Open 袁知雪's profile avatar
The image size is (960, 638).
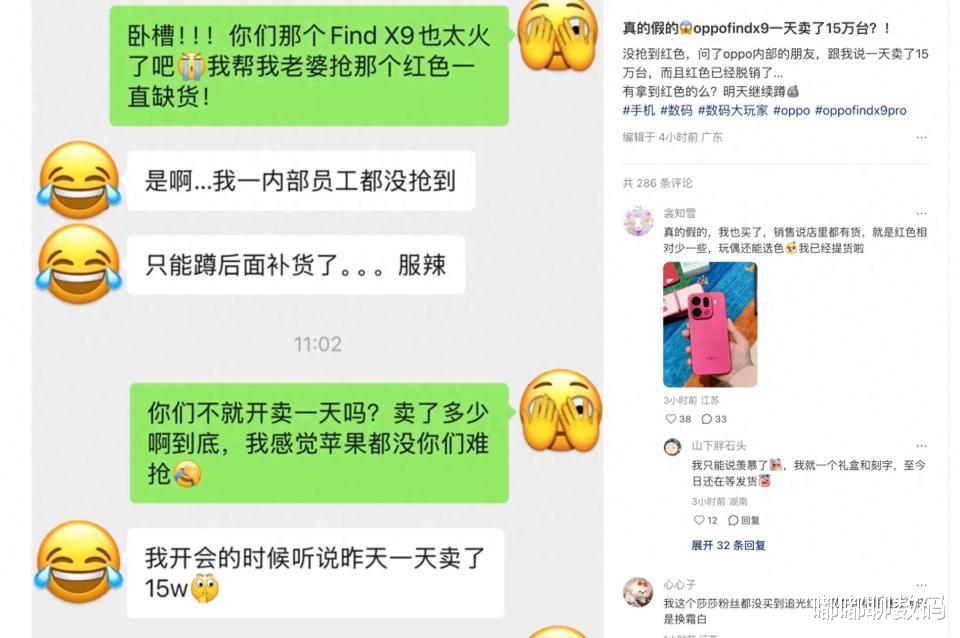tap(639, 222)
